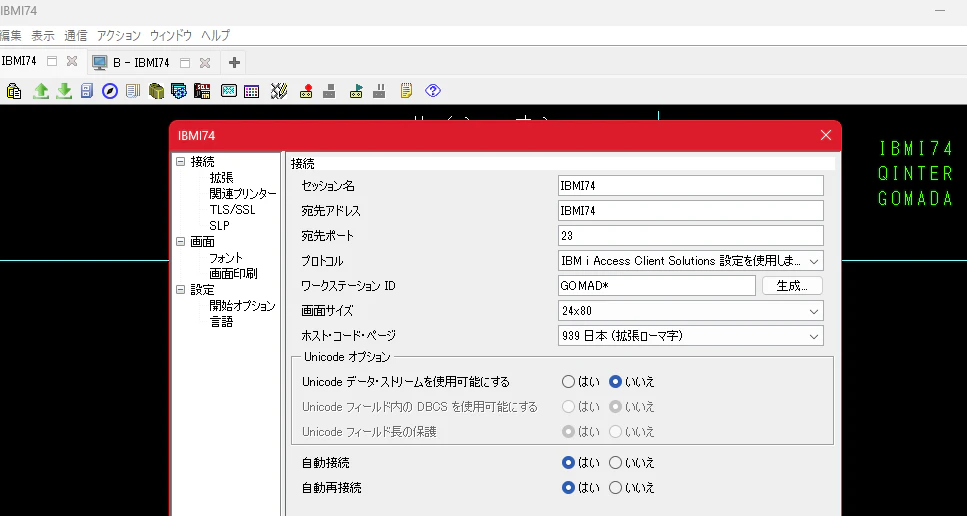967x516 pixels.
Task: Collapse the 接続 tree node
Action: pos(181,162)
